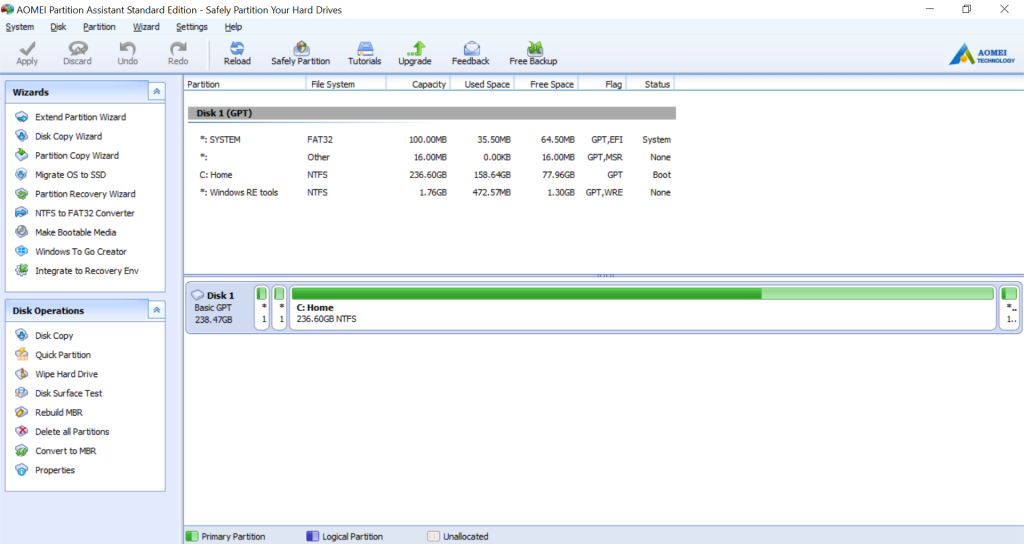Select last recovery partition block in disk map
The height and width of the screenshot is (544, 1024).
[1009, 307]
